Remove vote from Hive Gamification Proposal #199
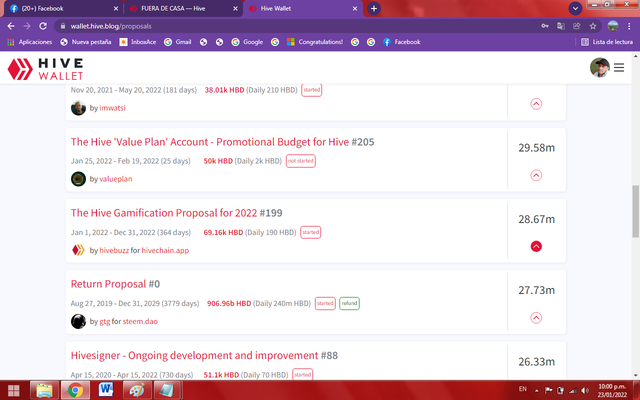 point(536,247)
